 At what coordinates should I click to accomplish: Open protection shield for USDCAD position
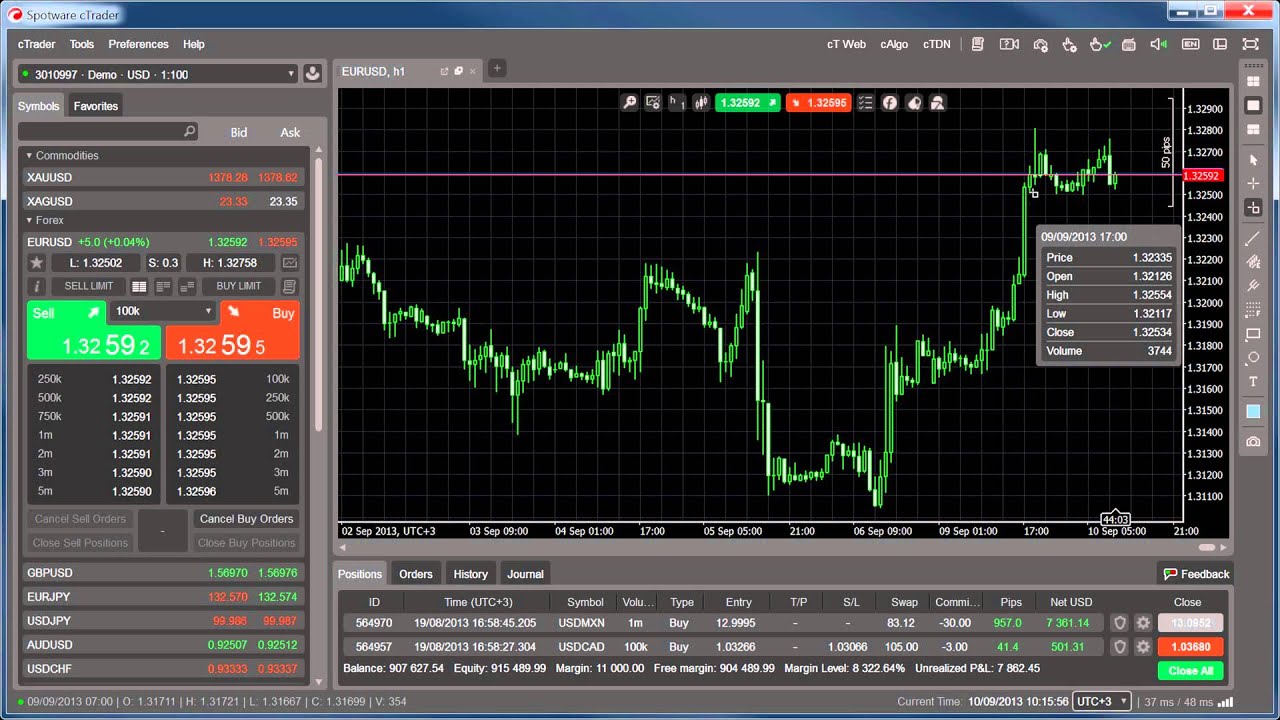pos(1120,647)
